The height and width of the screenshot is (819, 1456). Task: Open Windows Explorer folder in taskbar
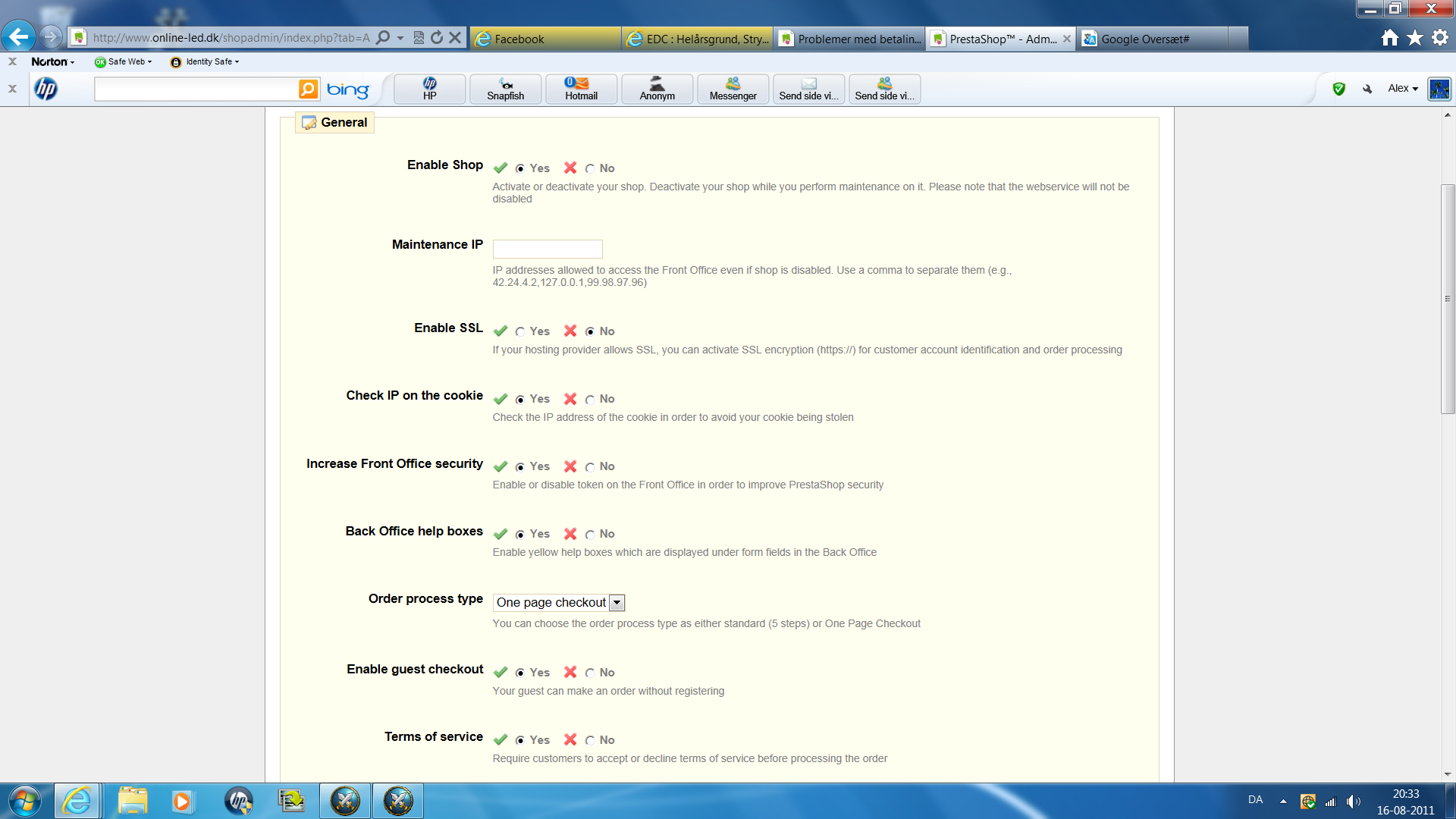(x=133, y=801)
